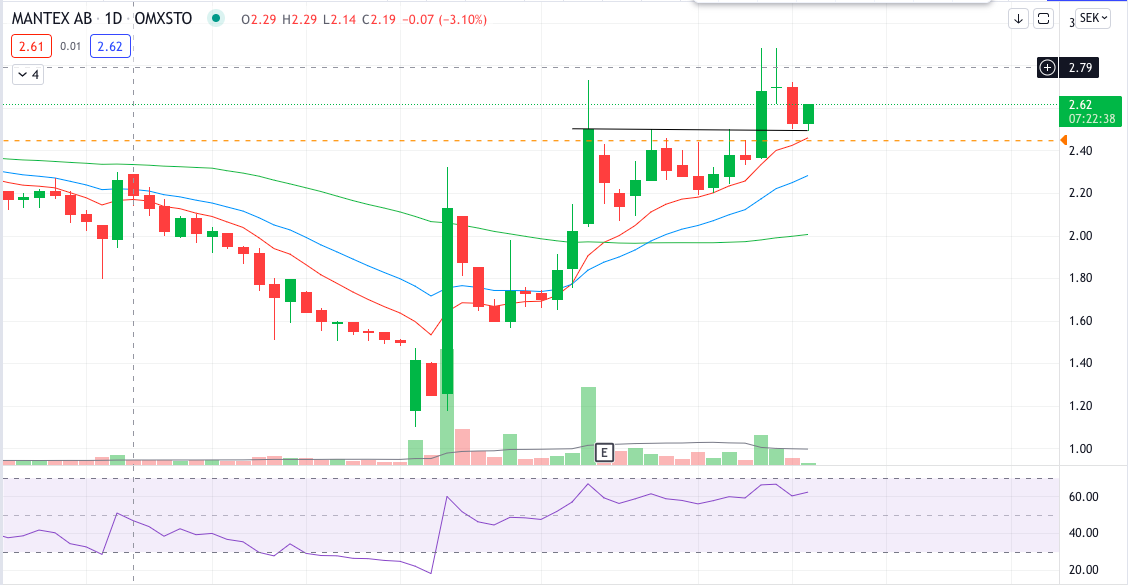Click the blue 2.62 buy price button
Screen dimensions: 1128x585
110,47
